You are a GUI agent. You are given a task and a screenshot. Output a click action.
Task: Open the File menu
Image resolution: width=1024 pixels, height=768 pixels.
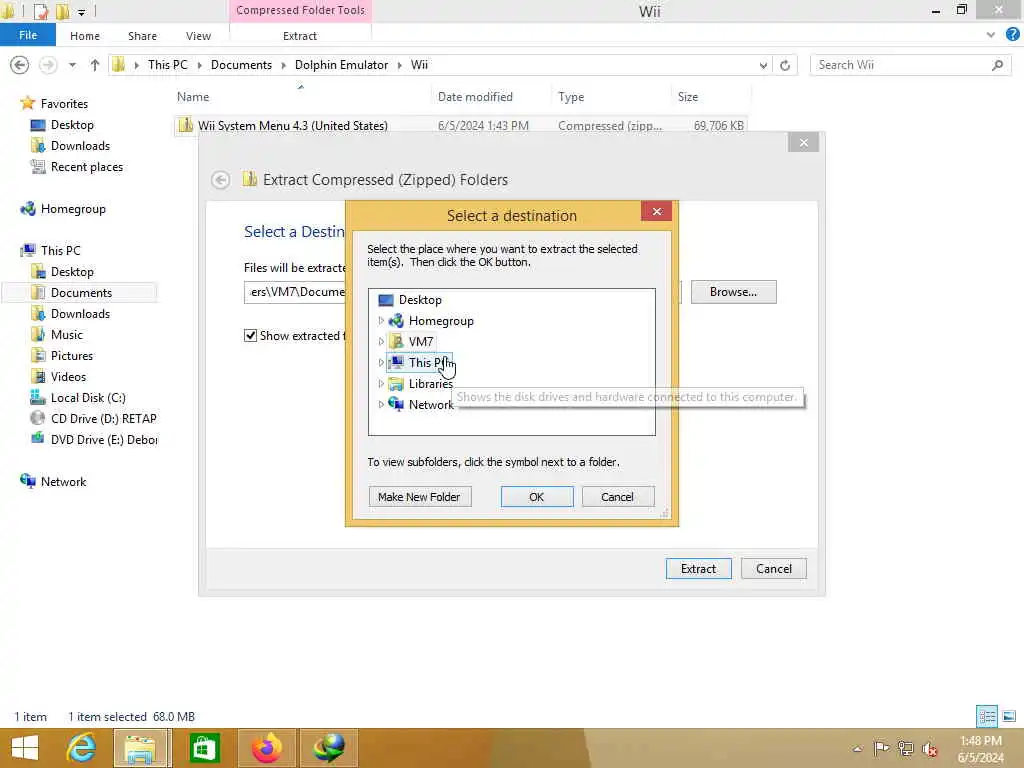28,35
